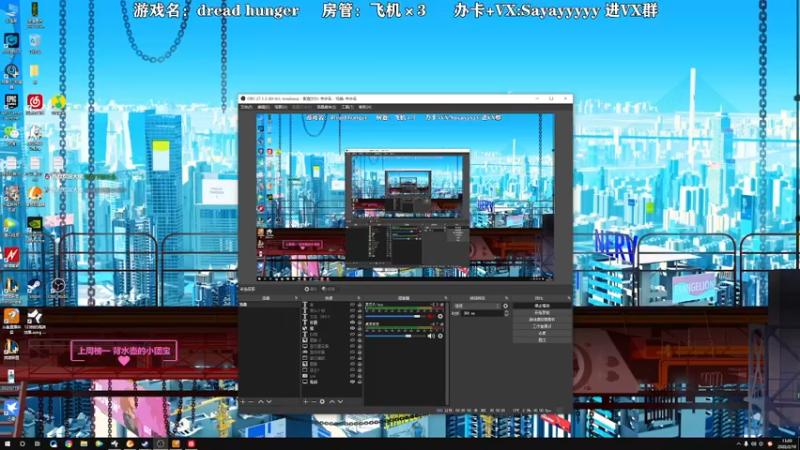Viewport: 800px width, 450px height.
Task: Open WeChat desktop shortcut
Action: 11,134
